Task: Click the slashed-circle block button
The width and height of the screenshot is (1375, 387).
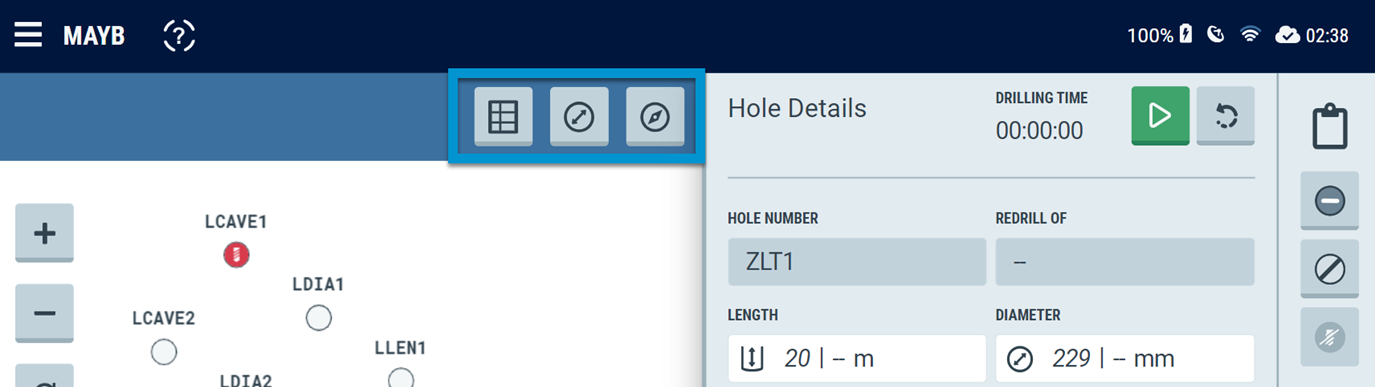Action: (1329, 269)
